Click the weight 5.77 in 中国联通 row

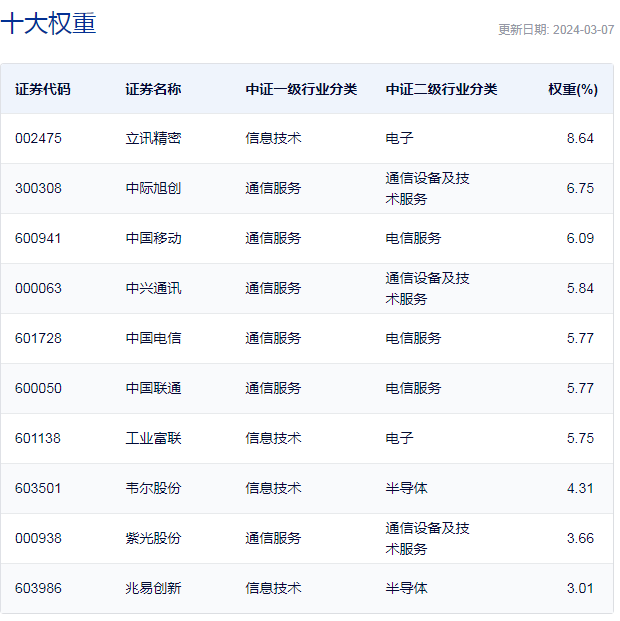click(x=580, y=388)
